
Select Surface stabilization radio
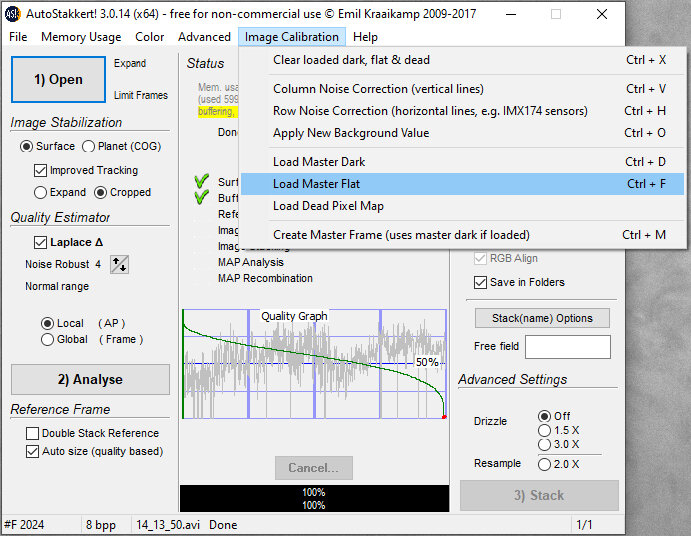click(x=26, y=146)
